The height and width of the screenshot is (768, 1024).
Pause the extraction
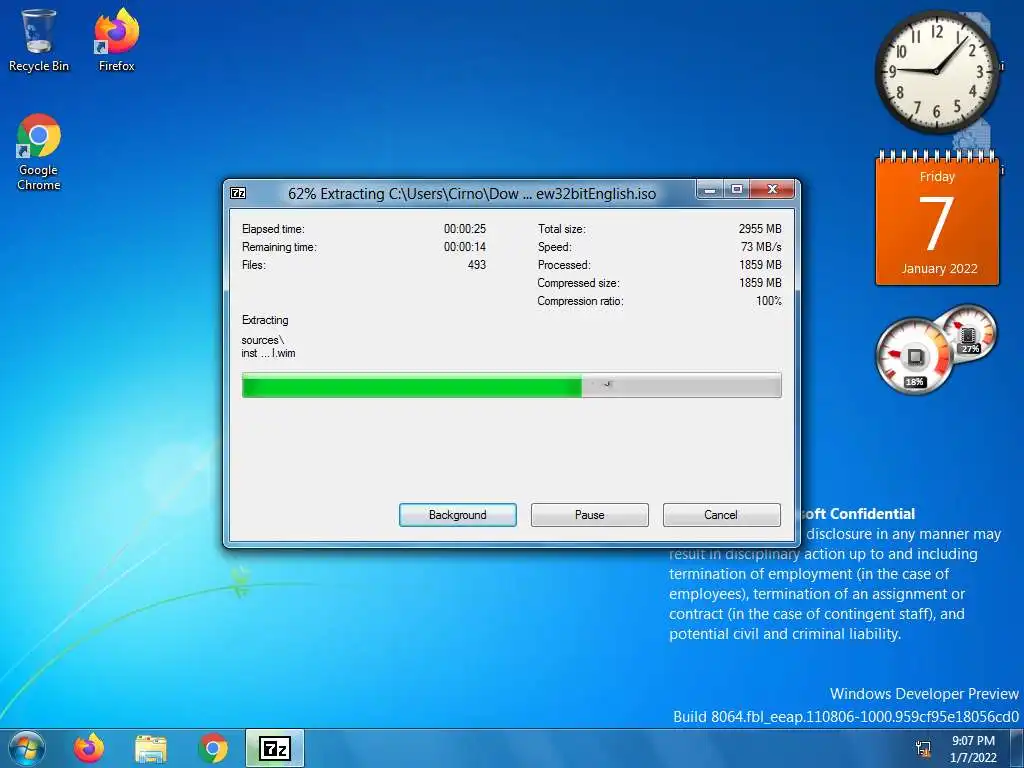click(x=590, y=515)
